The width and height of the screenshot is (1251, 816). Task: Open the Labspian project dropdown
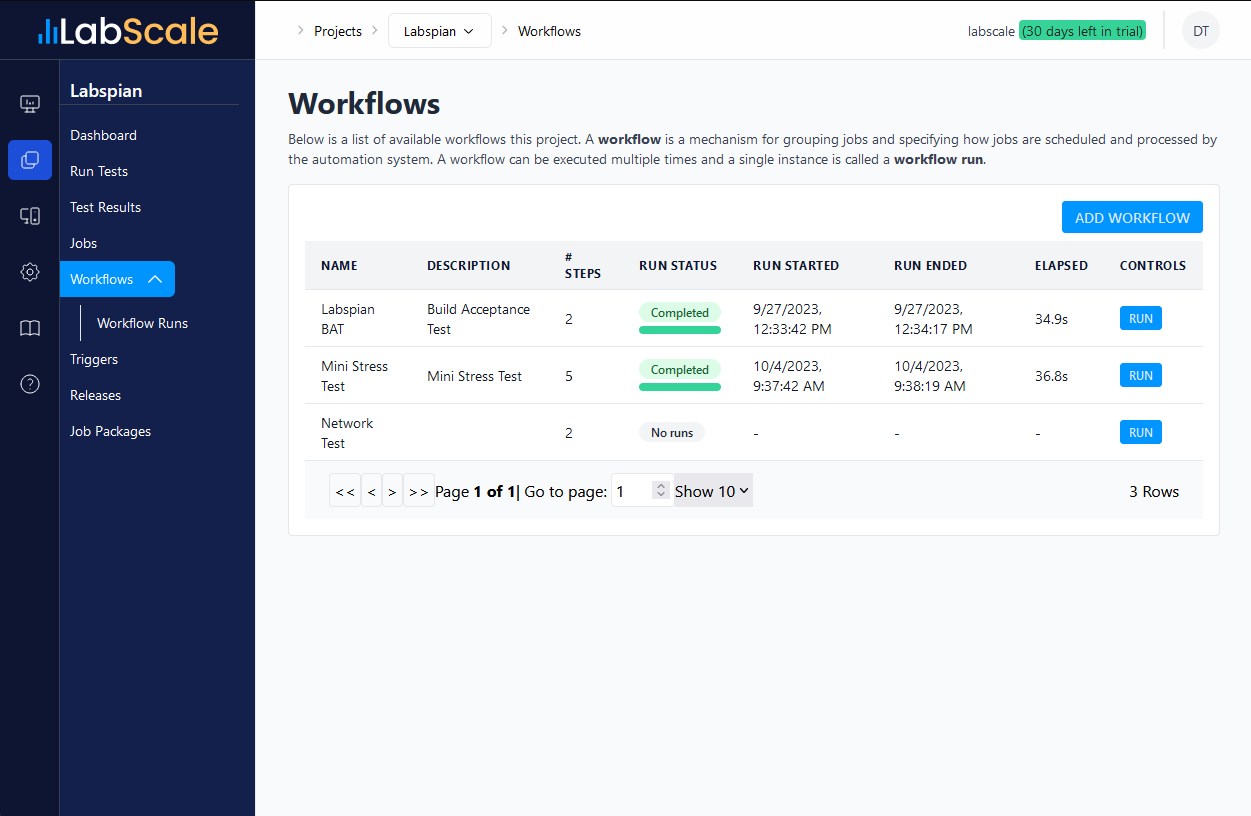(x=439, y=31)
